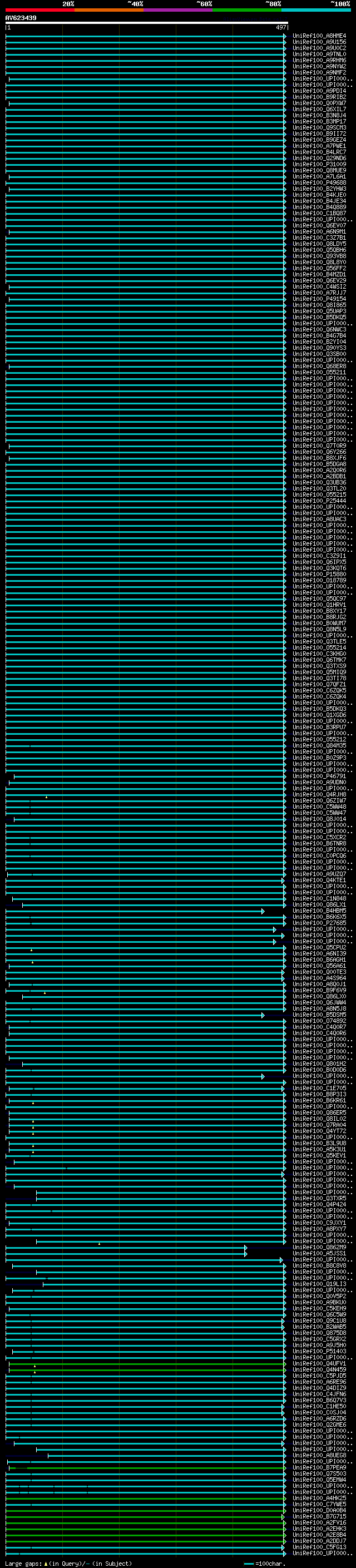This screenshot has height=1568, width=356.
Task: Select label UniRef100_P49688
Action: [x=319, y=182]
